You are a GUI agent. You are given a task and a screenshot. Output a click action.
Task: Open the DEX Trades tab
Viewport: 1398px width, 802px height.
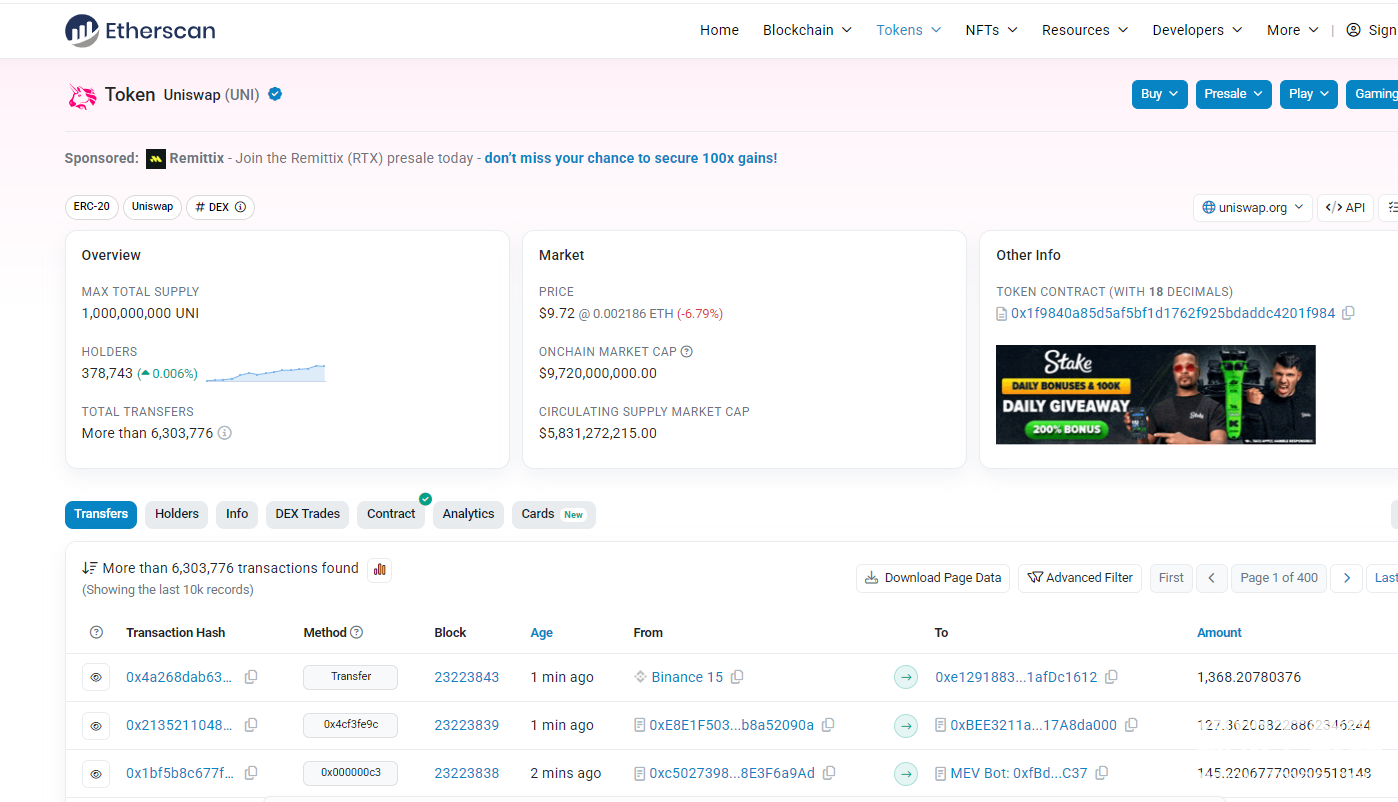(307, 514)
